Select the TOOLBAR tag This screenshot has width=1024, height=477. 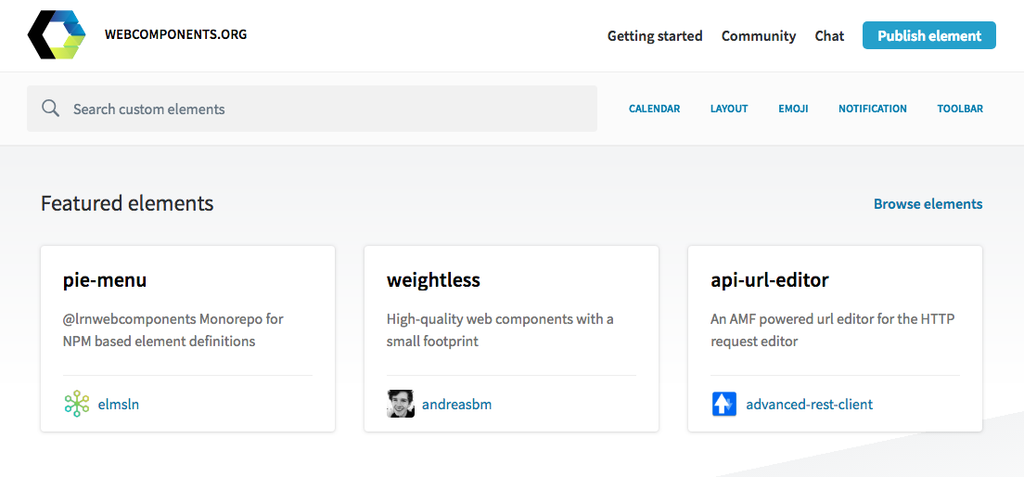pos(960,109)
